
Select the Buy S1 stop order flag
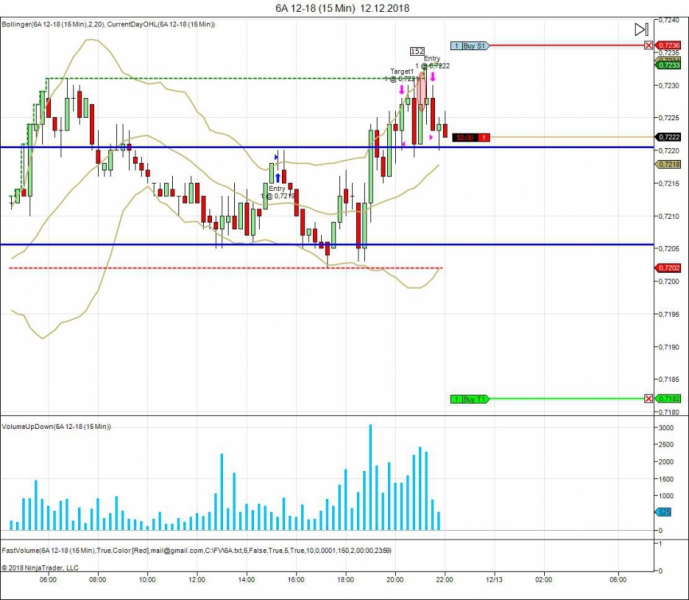(469, 46)
